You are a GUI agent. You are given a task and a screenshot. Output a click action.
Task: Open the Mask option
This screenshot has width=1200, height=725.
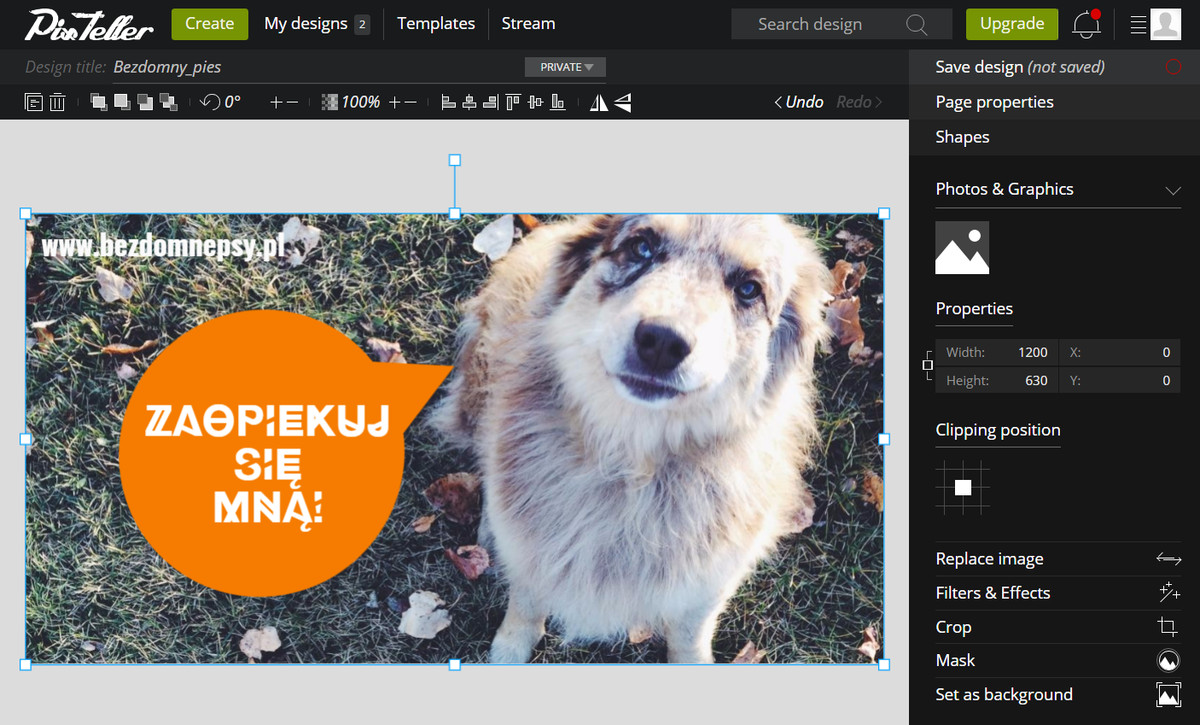coord(1058,660)
